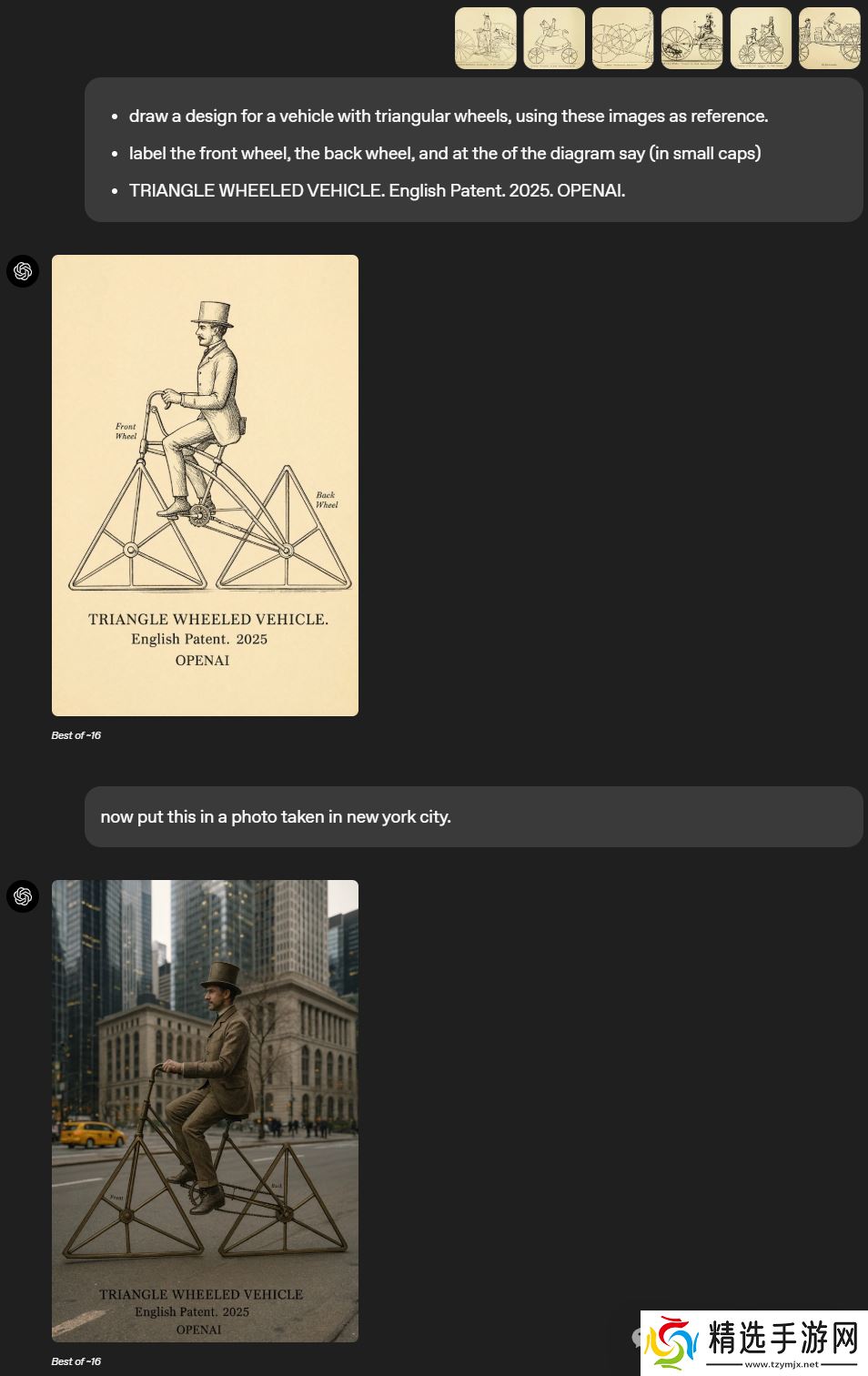The width and height of the screenshot is (868, 1376).
Task: Click the colorful swirl watermark logo
Action: (x=674, y=1342)
